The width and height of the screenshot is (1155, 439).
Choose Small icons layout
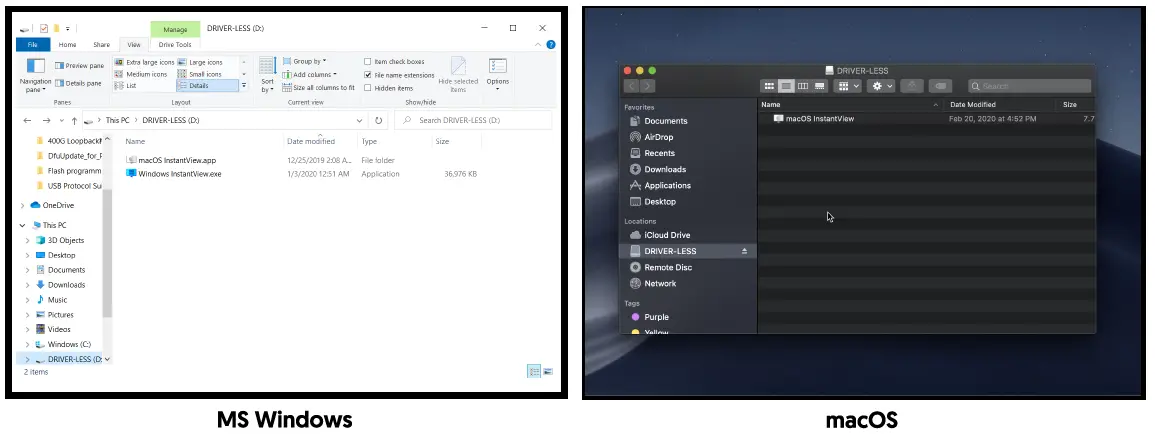point(200,74)
